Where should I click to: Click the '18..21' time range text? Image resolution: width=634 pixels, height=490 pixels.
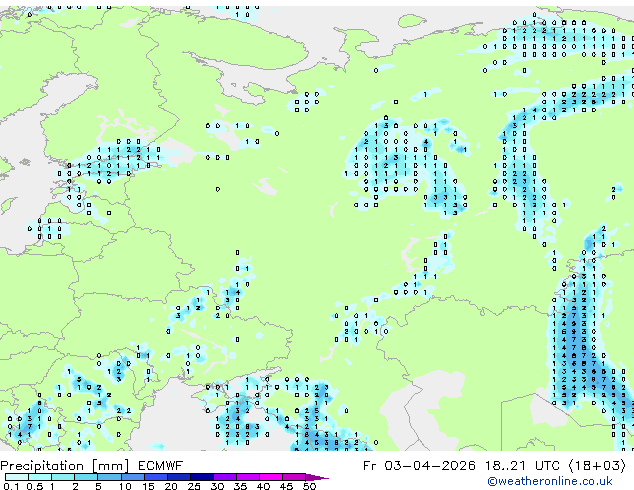point(505,466)
